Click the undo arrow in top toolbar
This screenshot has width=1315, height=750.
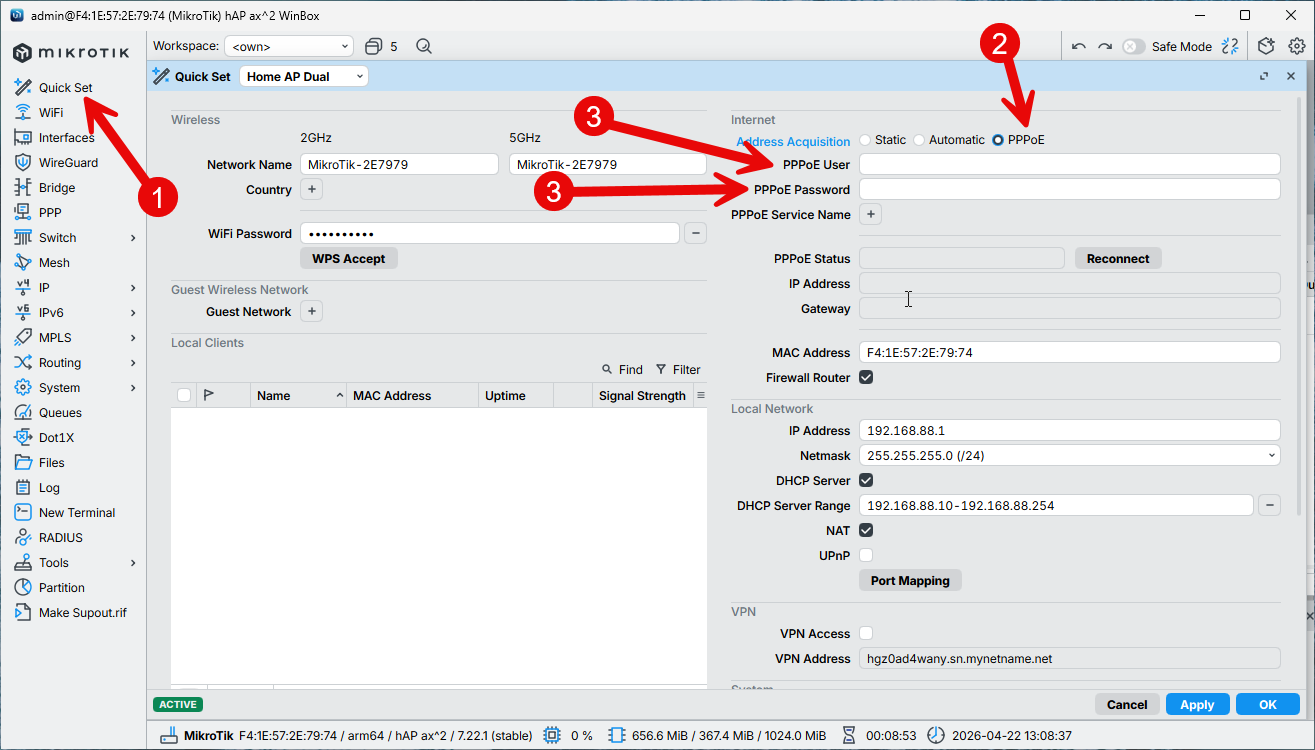[1078, 46]
